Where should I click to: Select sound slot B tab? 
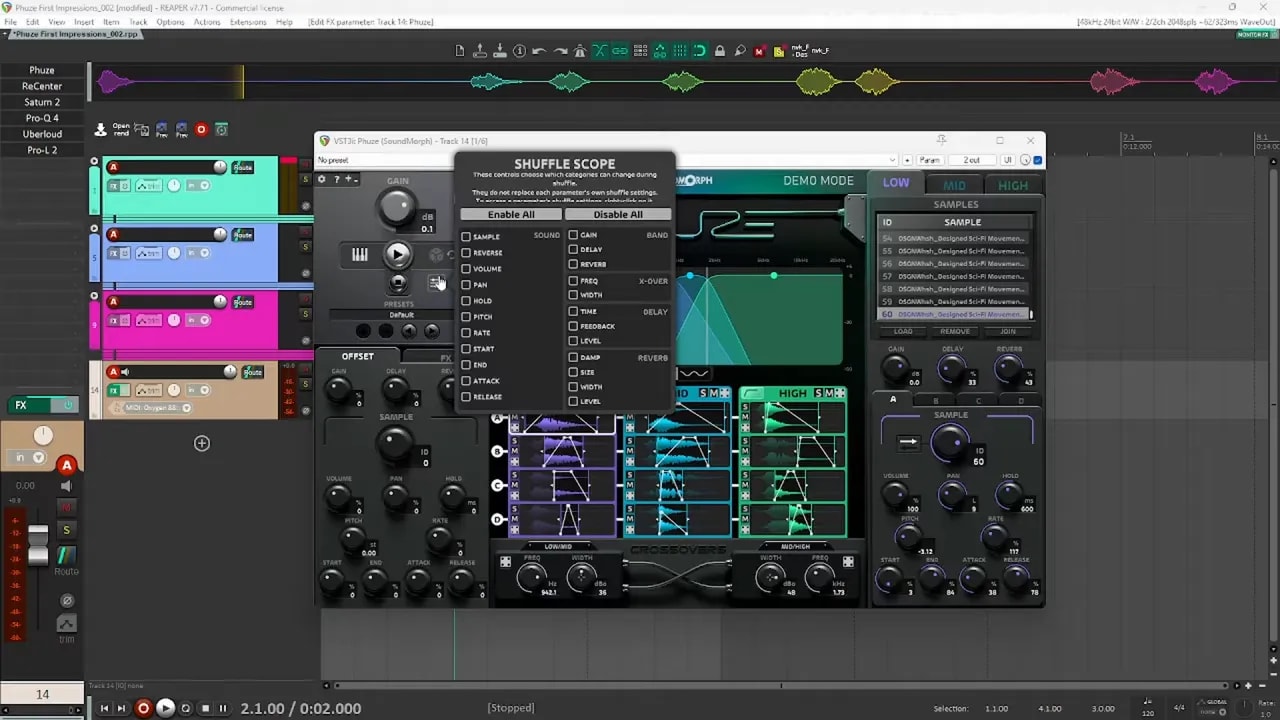935,400
